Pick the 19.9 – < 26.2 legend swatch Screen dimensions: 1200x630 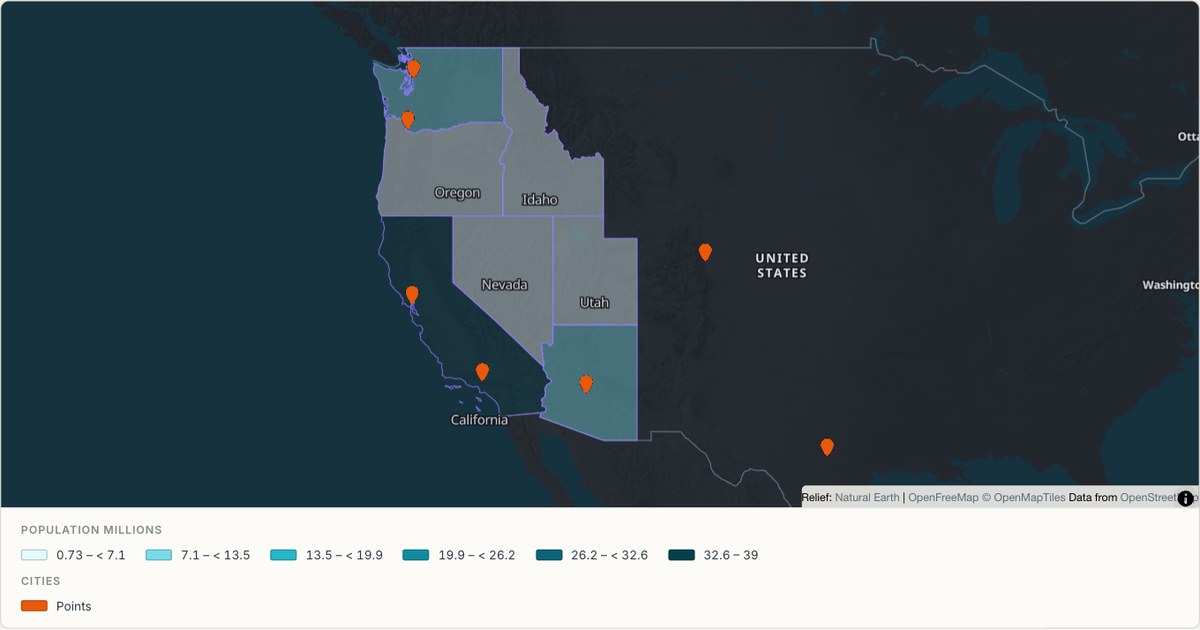(x=416, y=555)
